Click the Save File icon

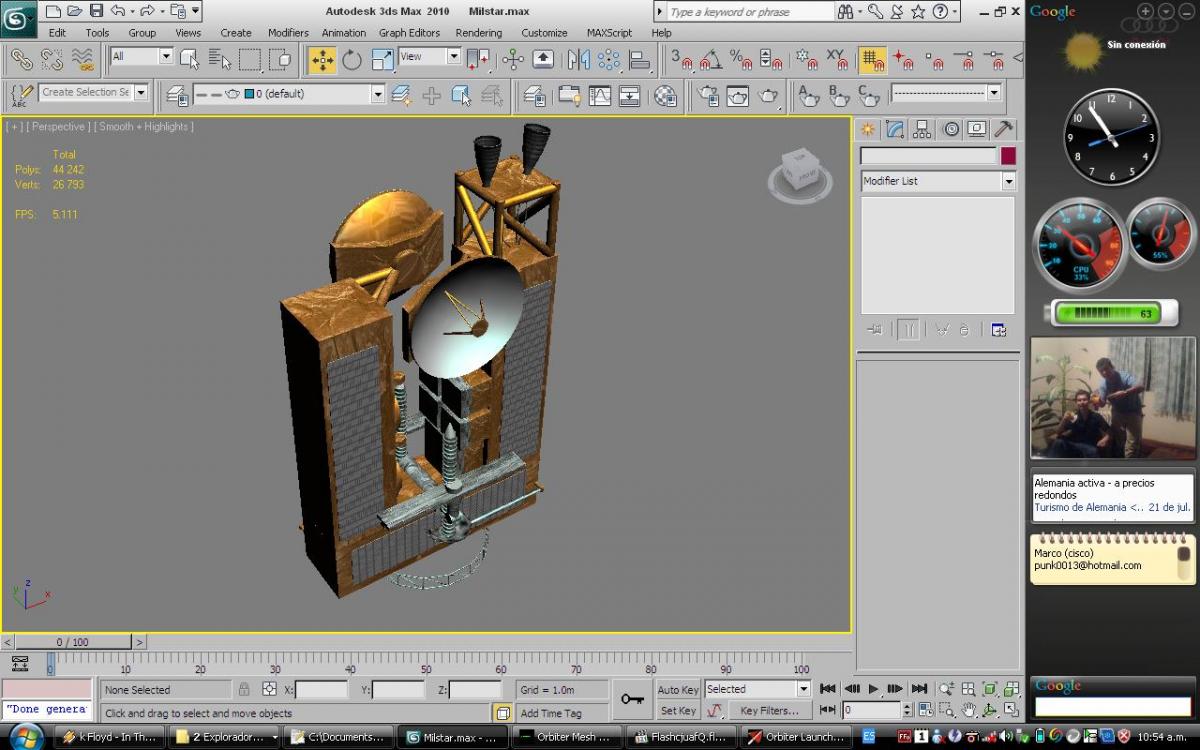(x=96, y=11)
